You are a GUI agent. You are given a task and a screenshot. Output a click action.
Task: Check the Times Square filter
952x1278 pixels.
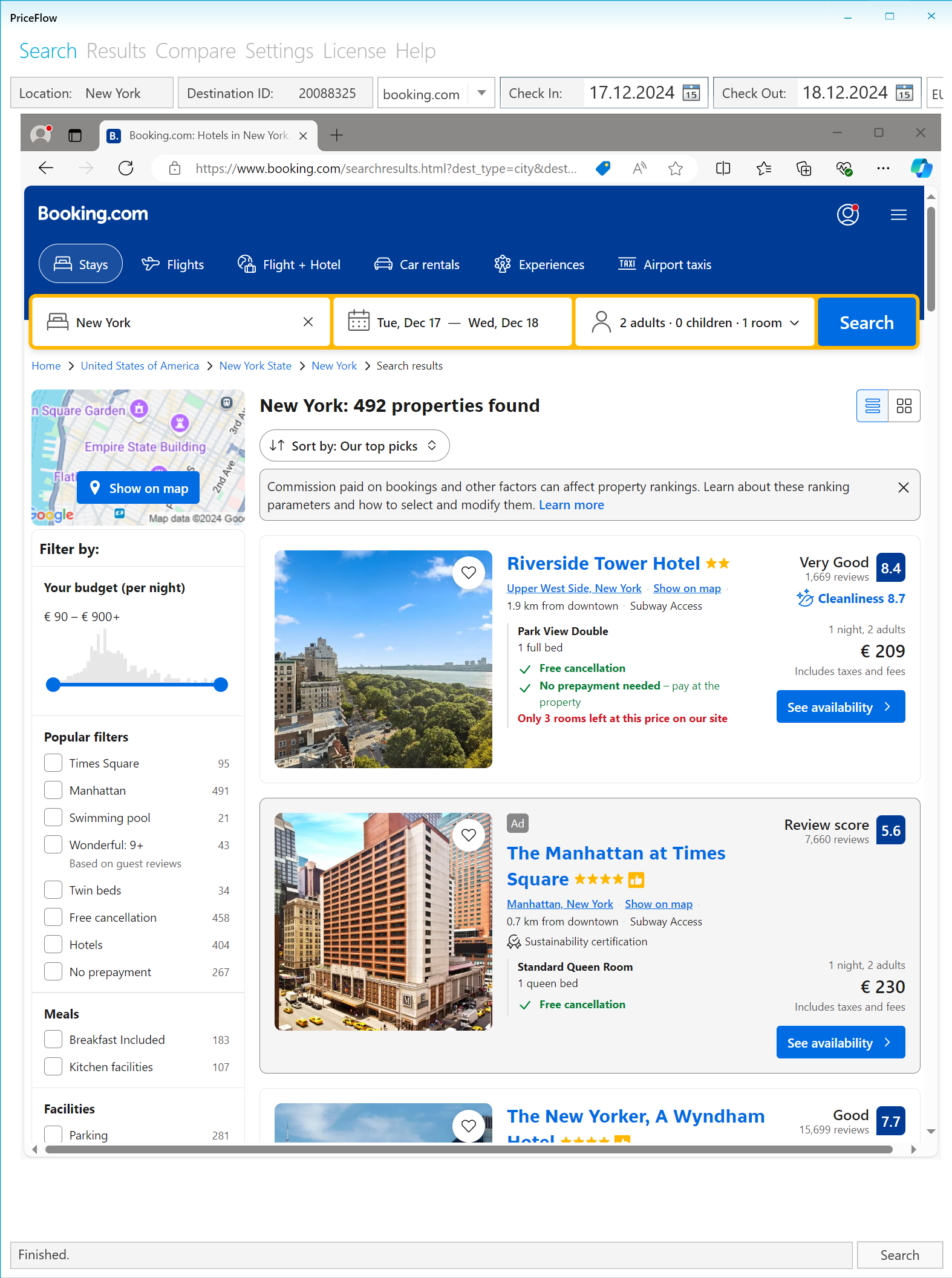53,763
